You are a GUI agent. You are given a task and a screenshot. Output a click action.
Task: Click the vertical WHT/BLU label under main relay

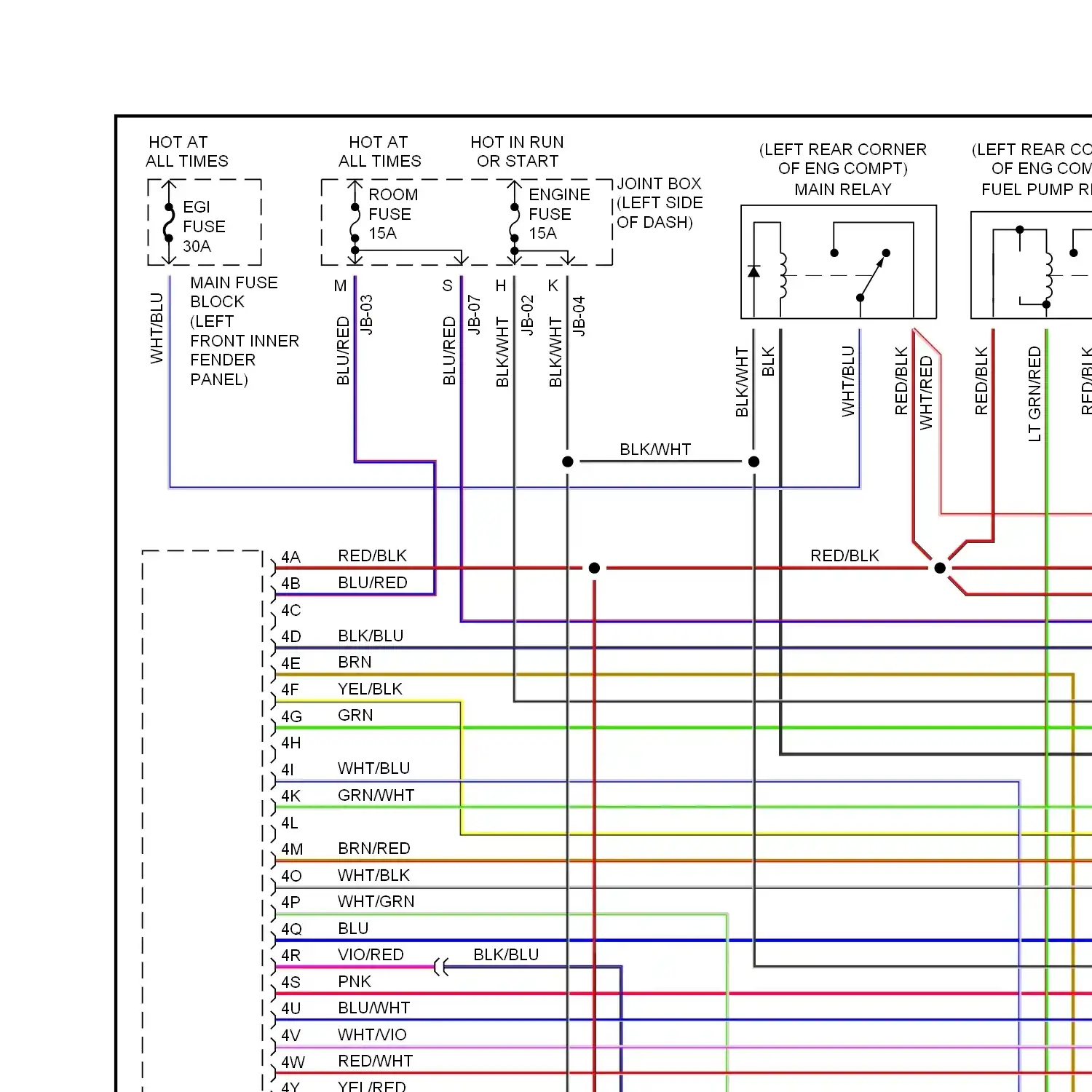tap(848, 381)
